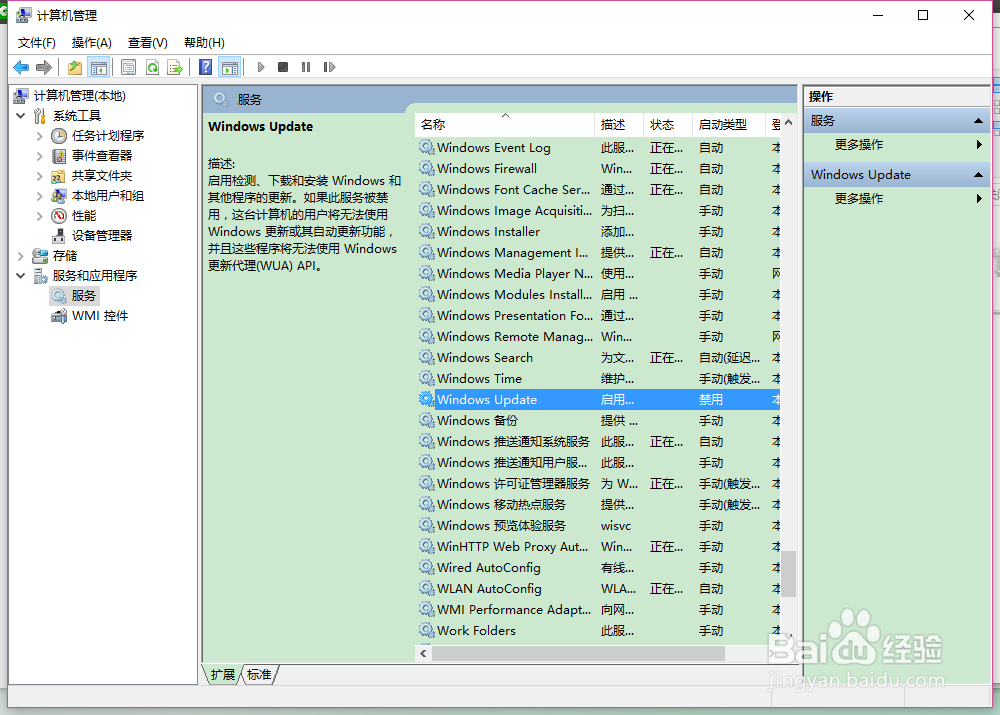The image size is (1000, 715).
Task: Toggle the Show/Hide console tree icon
Action: click(99, 67)
